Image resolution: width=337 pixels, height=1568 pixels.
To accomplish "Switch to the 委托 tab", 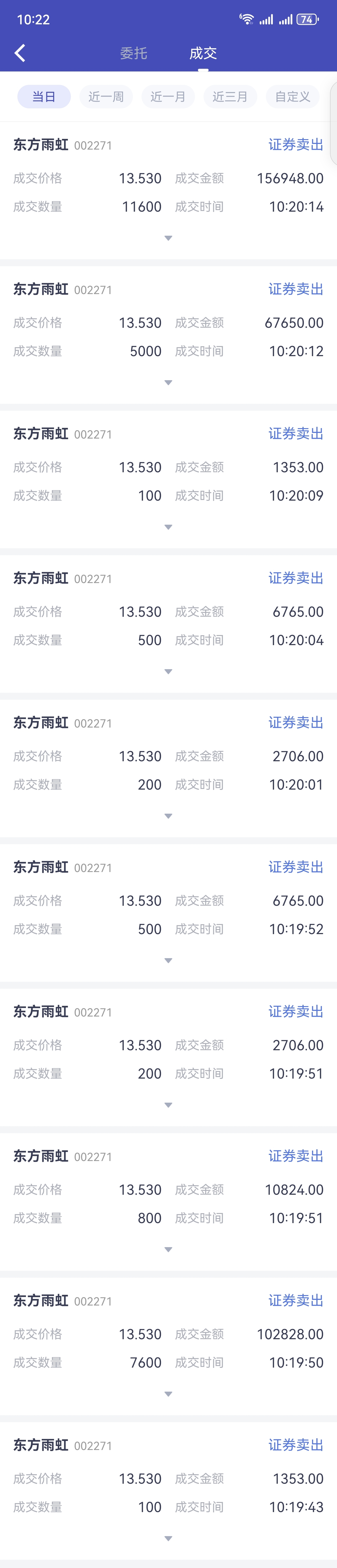I will (x=133, y=53).
